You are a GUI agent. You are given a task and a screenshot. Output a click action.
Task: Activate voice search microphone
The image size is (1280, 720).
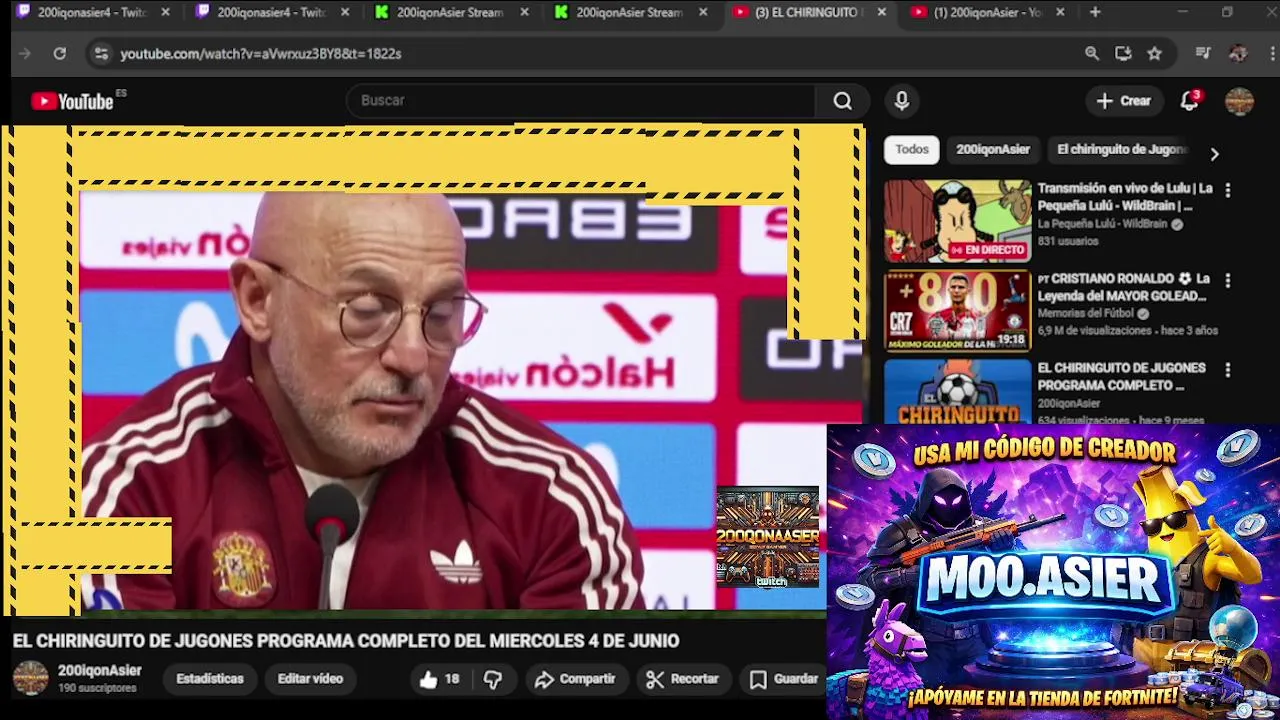tap(902, 100)
